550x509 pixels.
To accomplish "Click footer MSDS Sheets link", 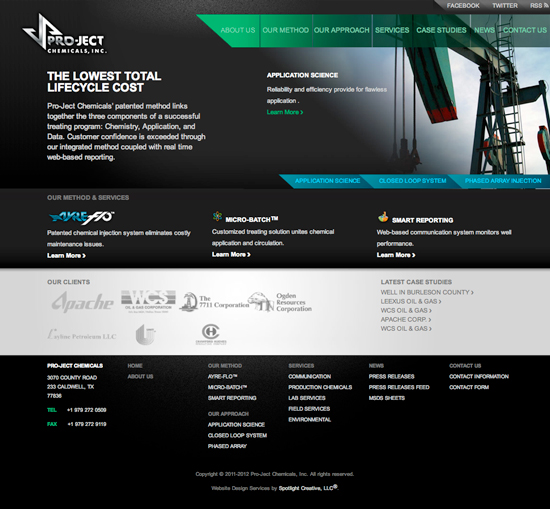I will pyautogui.click(x=387, y=398).
